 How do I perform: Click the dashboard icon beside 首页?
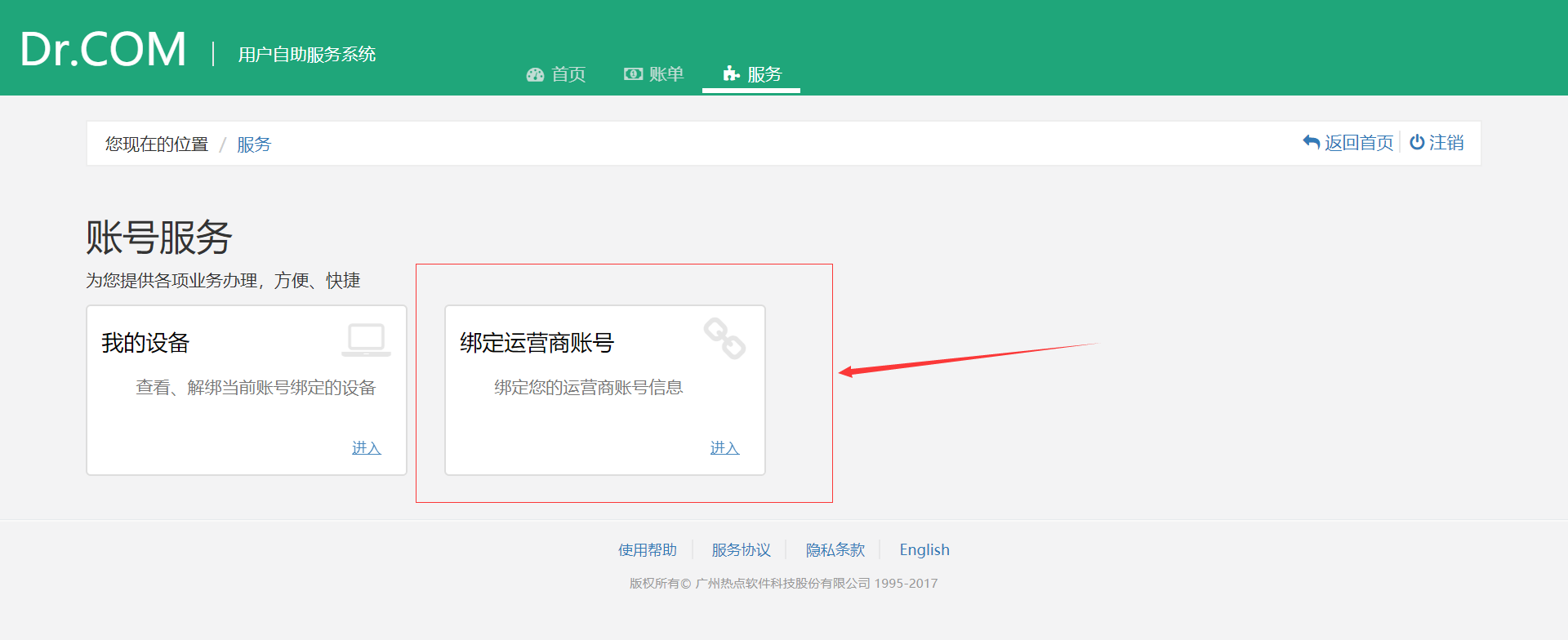[535, 75]
